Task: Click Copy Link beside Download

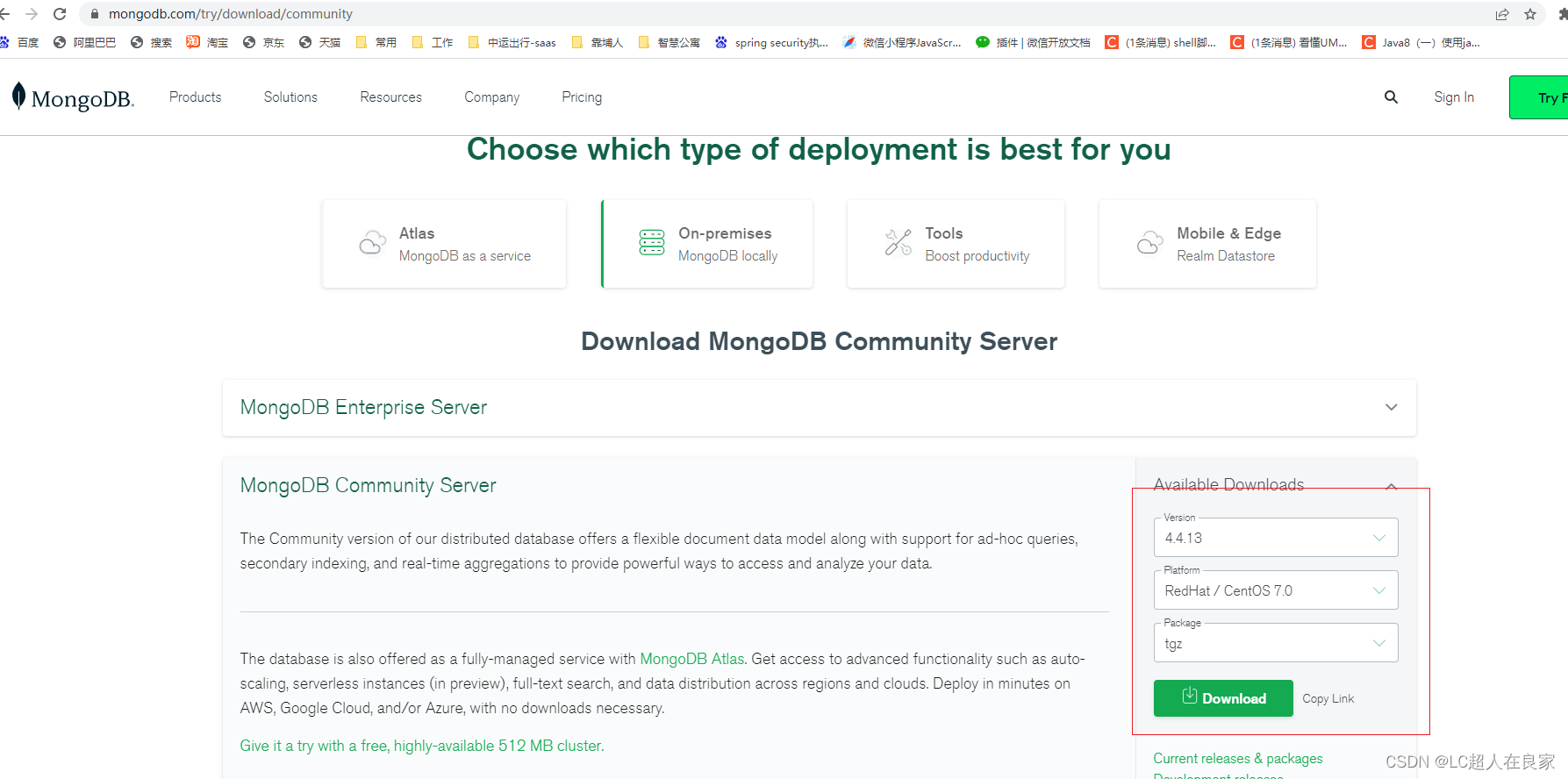Action: pyautogui.click(x=1328, y=698)
